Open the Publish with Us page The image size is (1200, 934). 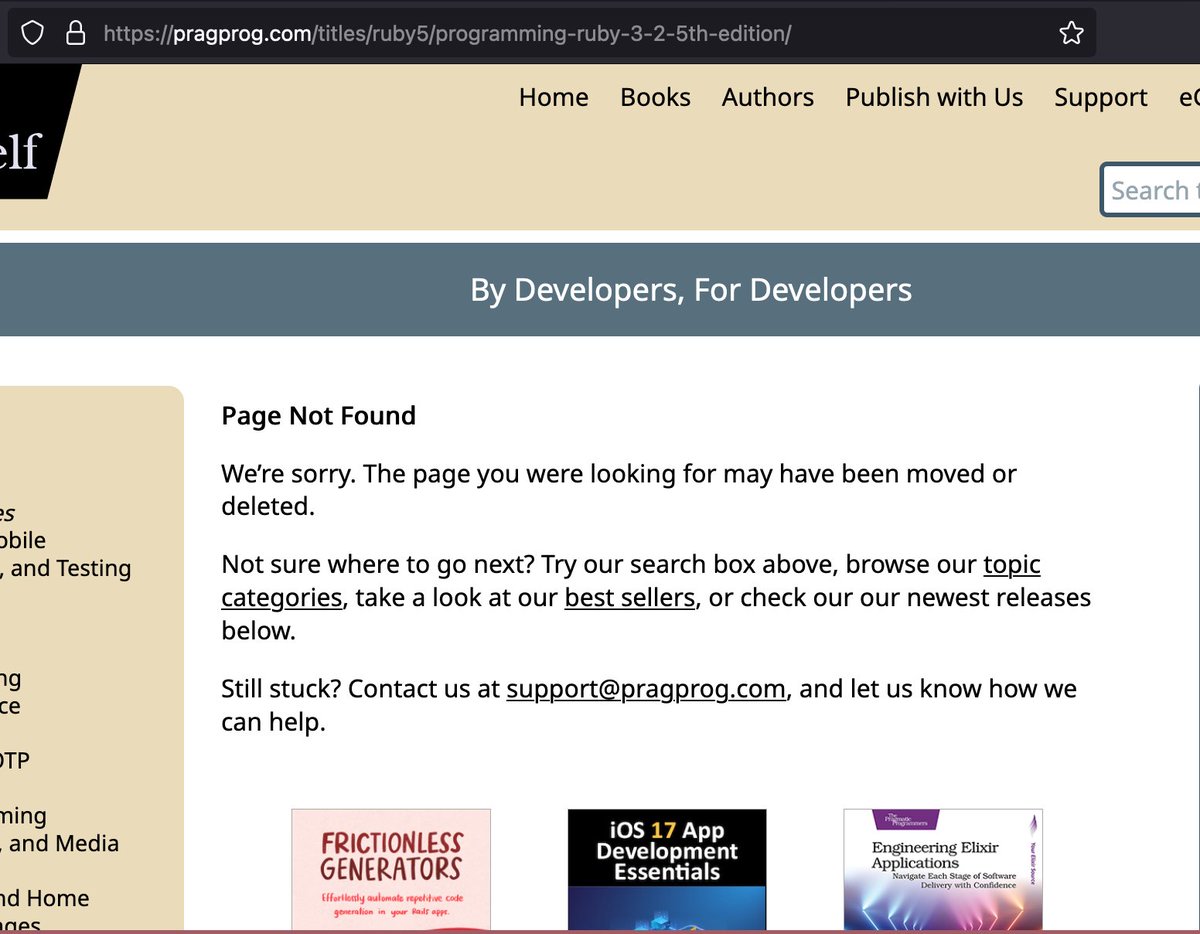(934, 97)
